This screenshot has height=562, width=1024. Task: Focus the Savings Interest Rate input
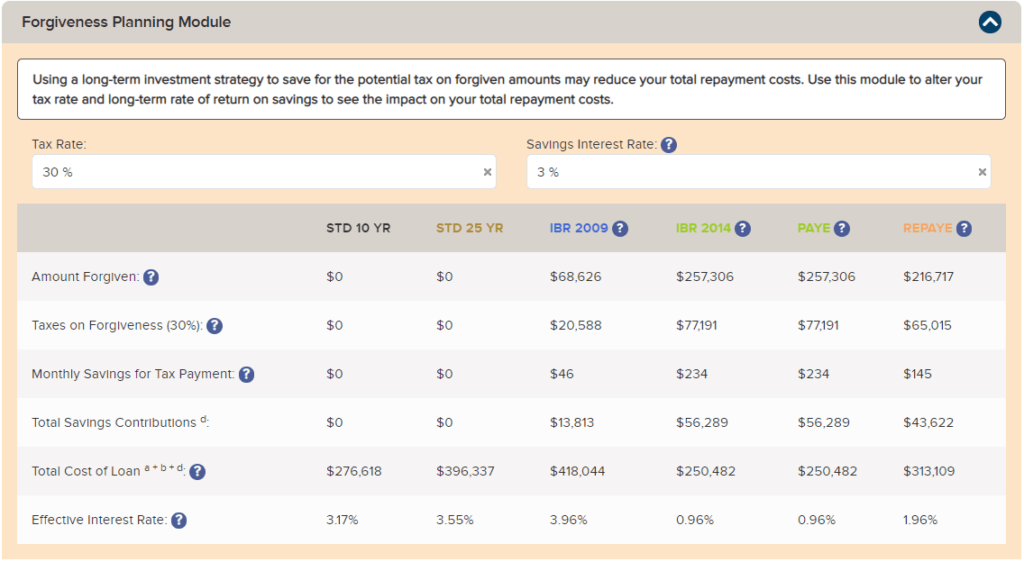pos(750,172)
